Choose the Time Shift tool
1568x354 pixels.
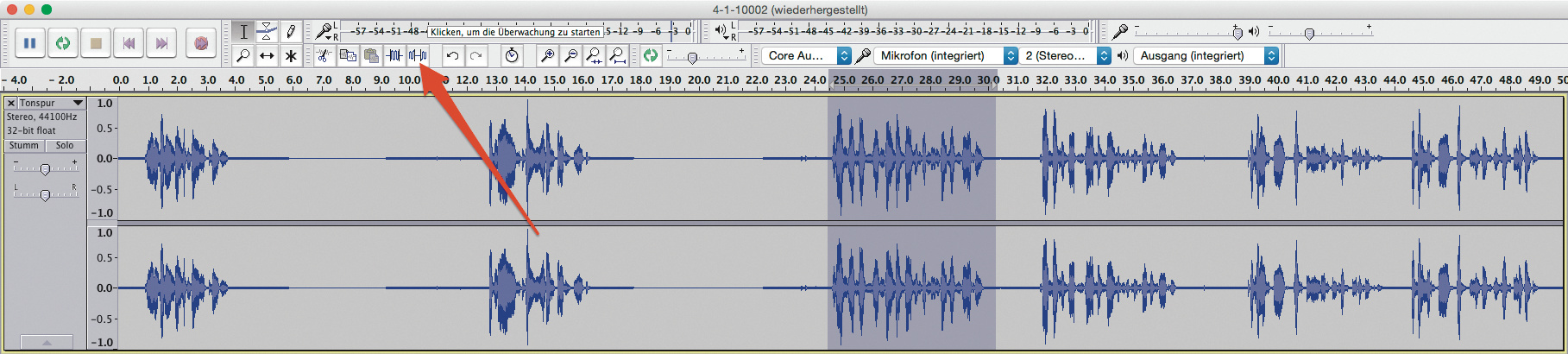pos(267,56)
